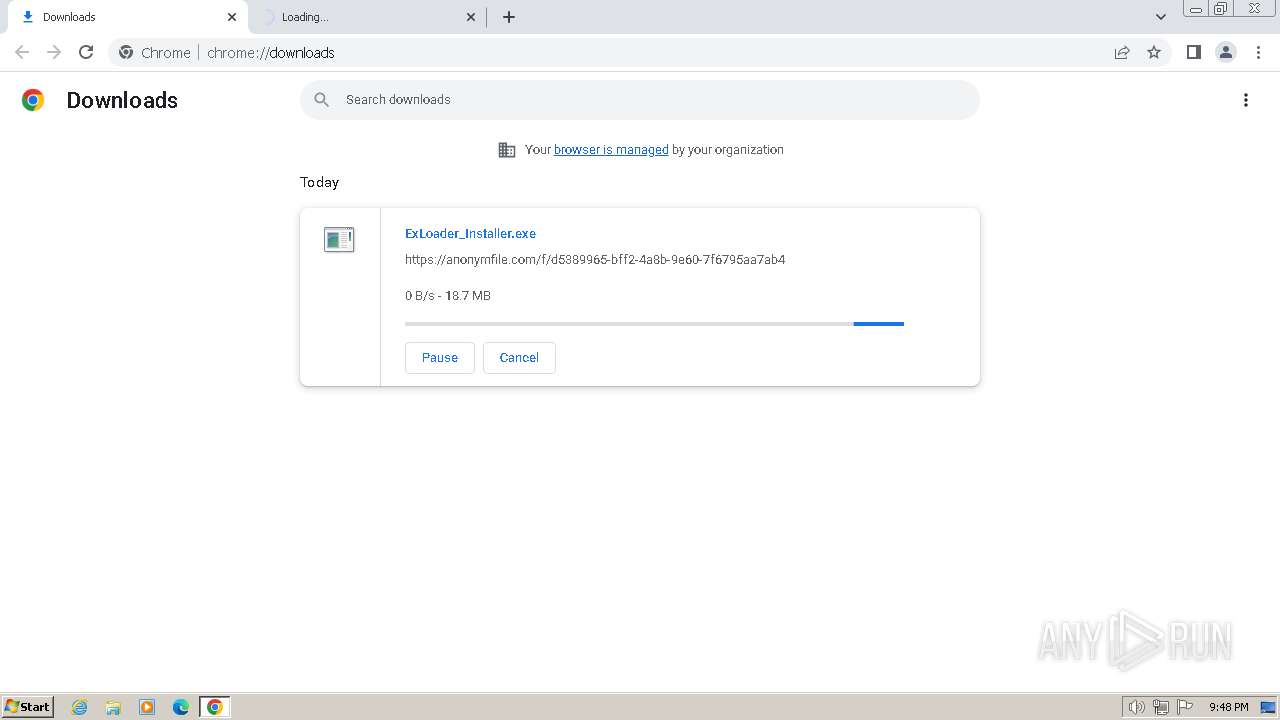Image resolution: width=1280 pixels, height=720 pixels.
Task: Click the show desktop monitor icon in tray
Action: tap(1268, 707)
